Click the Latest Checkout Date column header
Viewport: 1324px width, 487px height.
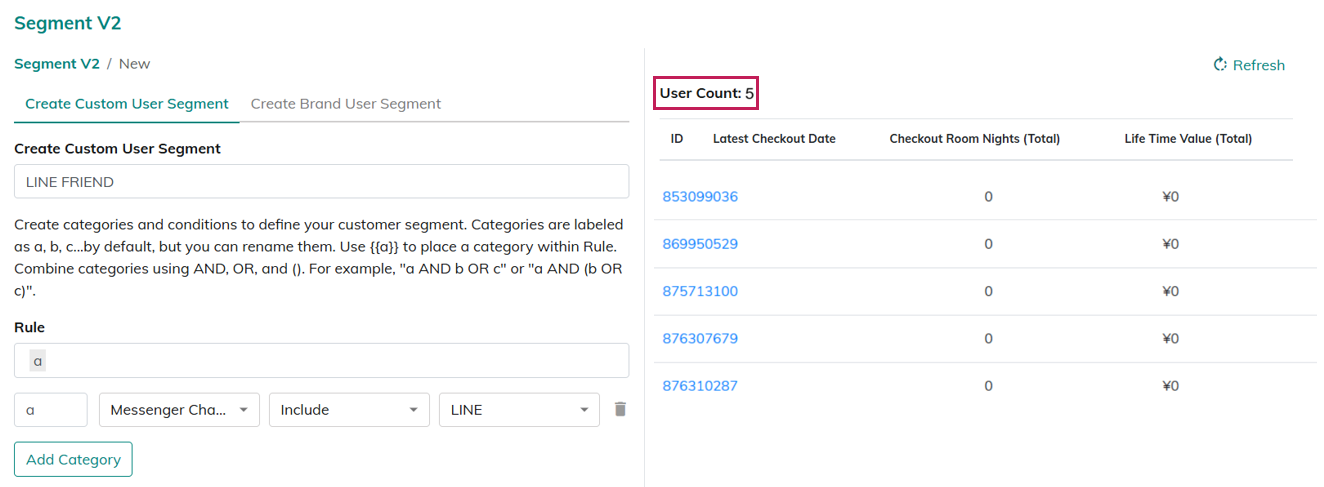774,139
